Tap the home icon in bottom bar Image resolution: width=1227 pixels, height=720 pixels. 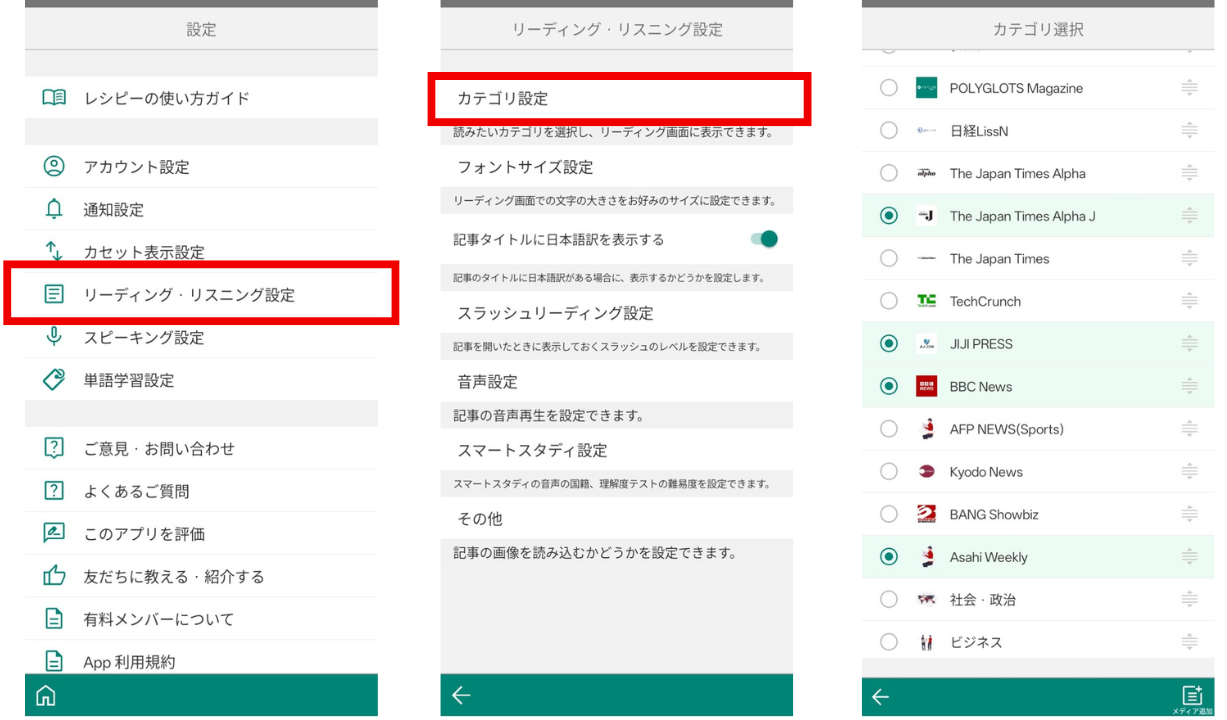pos(43,697)
